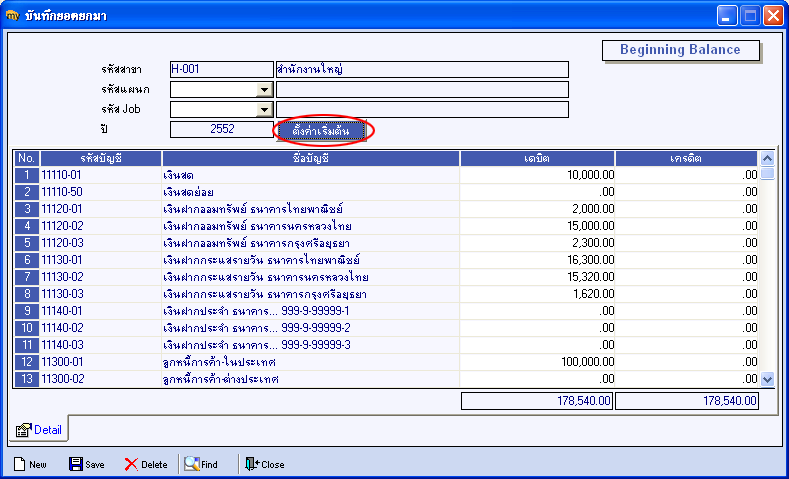
Task: Click scrollbar up arrow in account grid
Action: [767, 159]
